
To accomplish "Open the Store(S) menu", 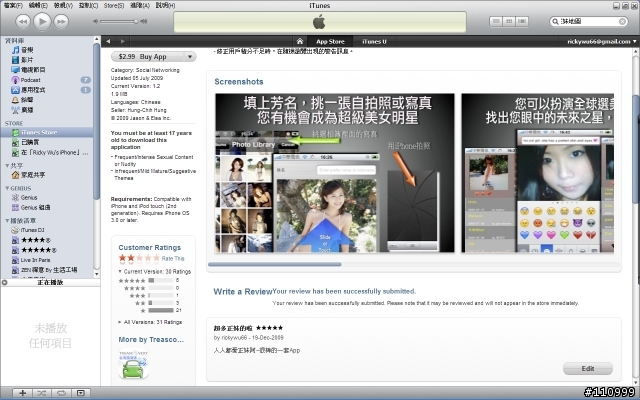I will pyautogui.click(x=114, y=5).
